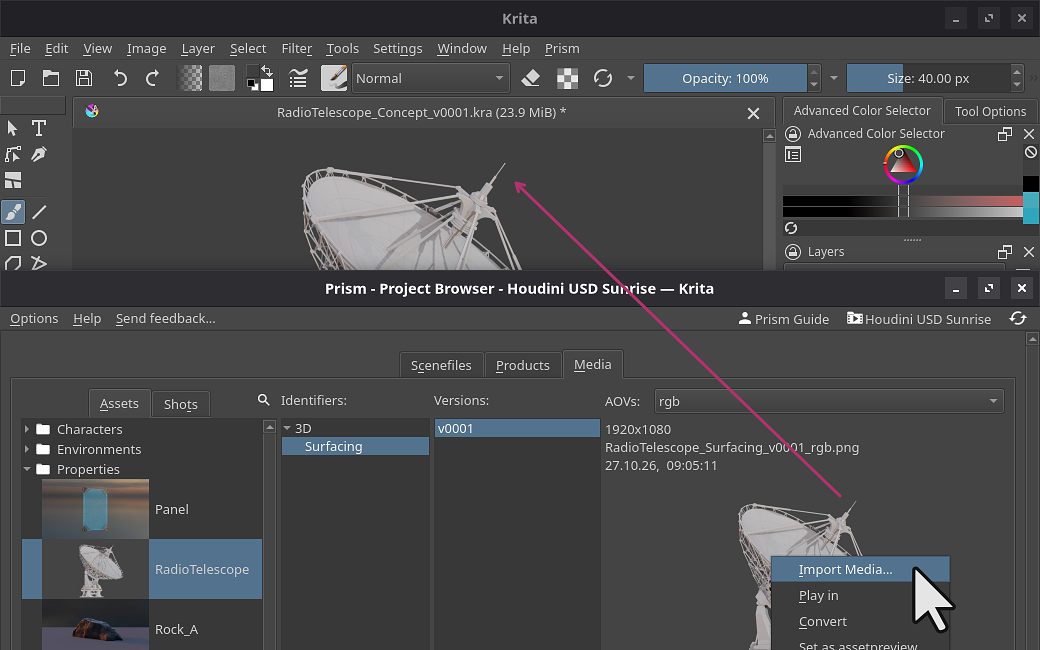Select the Ellipse tool
The image size is (1040, 650).
[39, 238]
